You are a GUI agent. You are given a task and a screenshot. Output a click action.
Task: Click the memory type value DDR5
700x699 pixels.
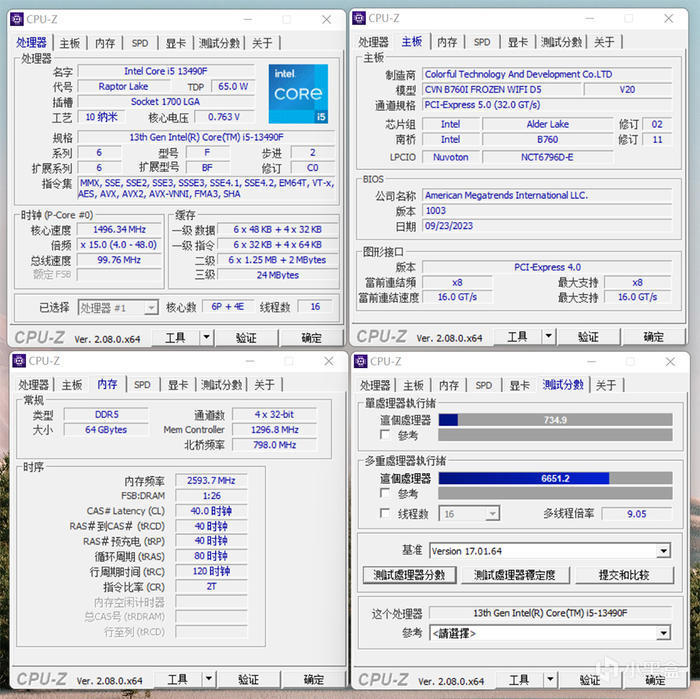[x=106, y=415]
